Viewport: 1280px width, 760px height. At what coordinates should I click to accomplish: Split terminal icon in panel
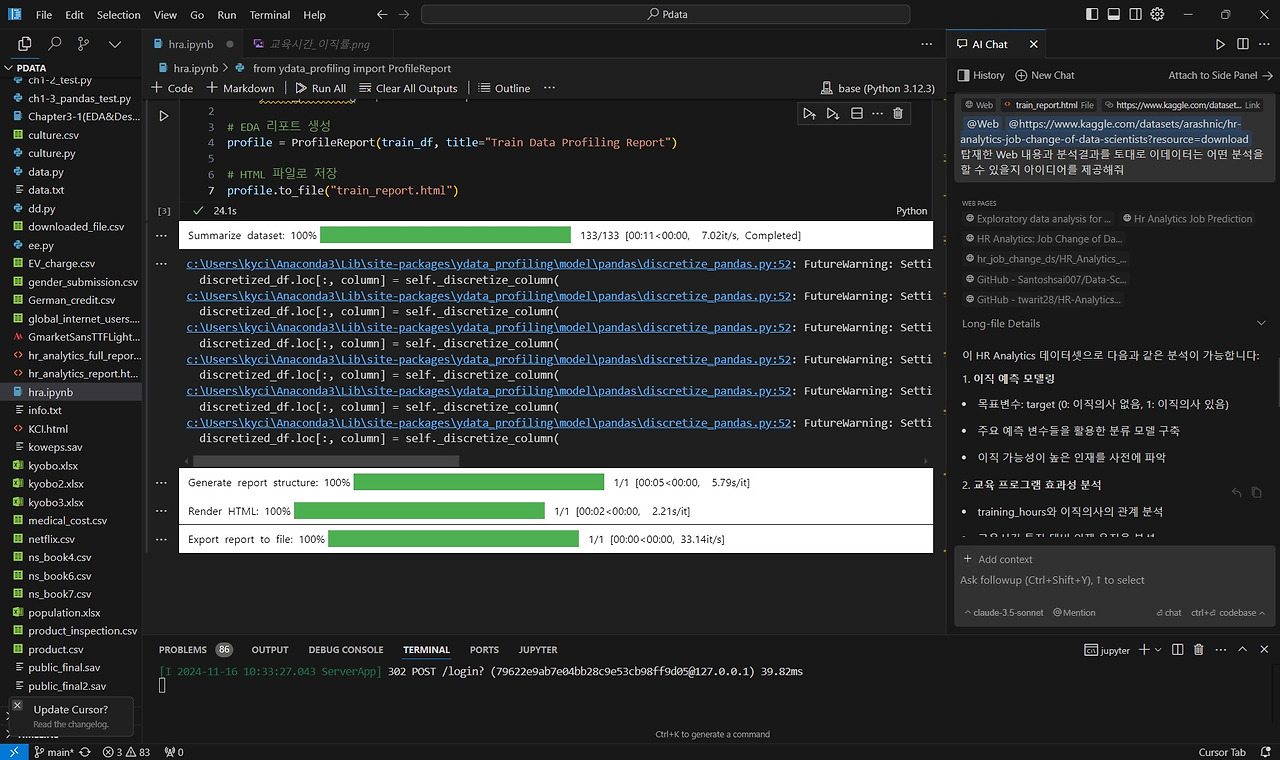coord(1179,650)
